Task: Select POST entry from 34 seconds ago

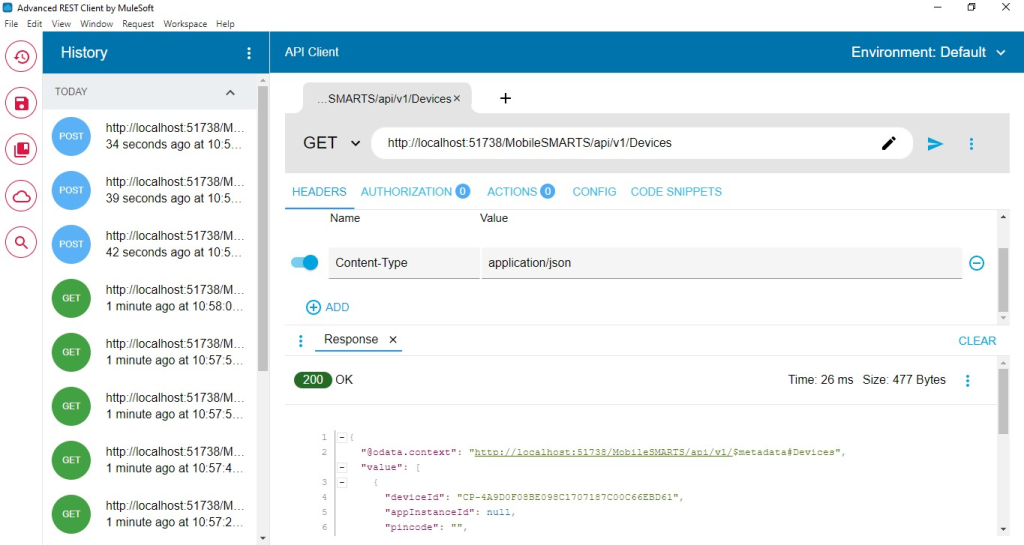Action: [x=148, y=136]
